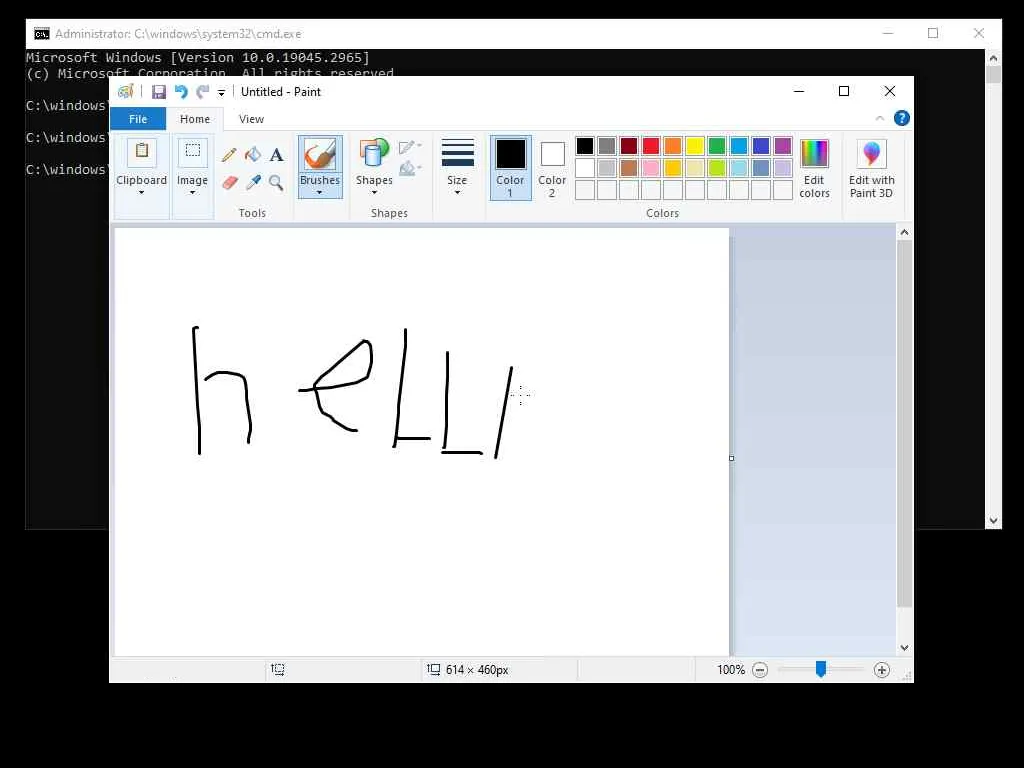Click the Shapes gallery icon
Screen dimensions: 1024x768
[374, 154]
